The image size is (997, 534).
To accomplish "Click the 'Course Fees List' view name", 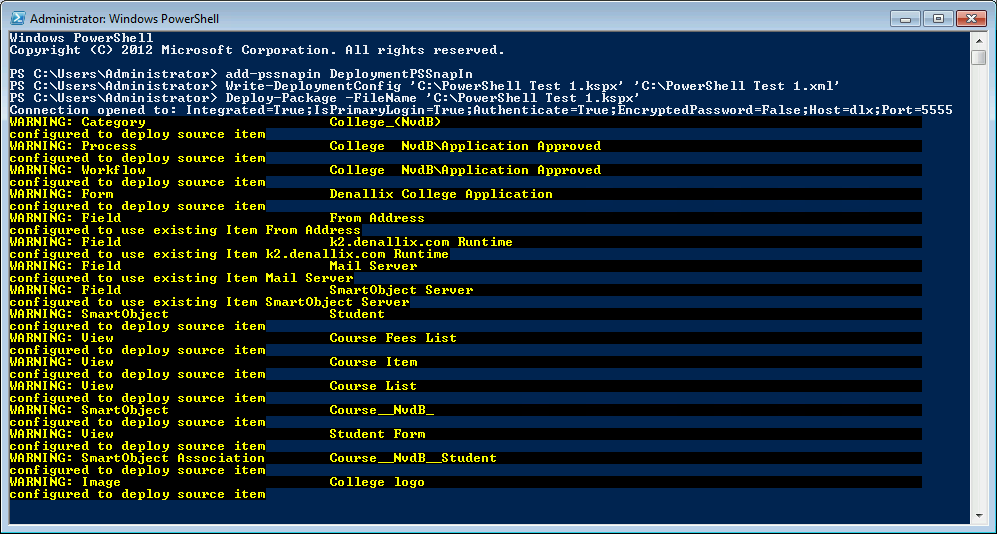I will click(392, 338).
